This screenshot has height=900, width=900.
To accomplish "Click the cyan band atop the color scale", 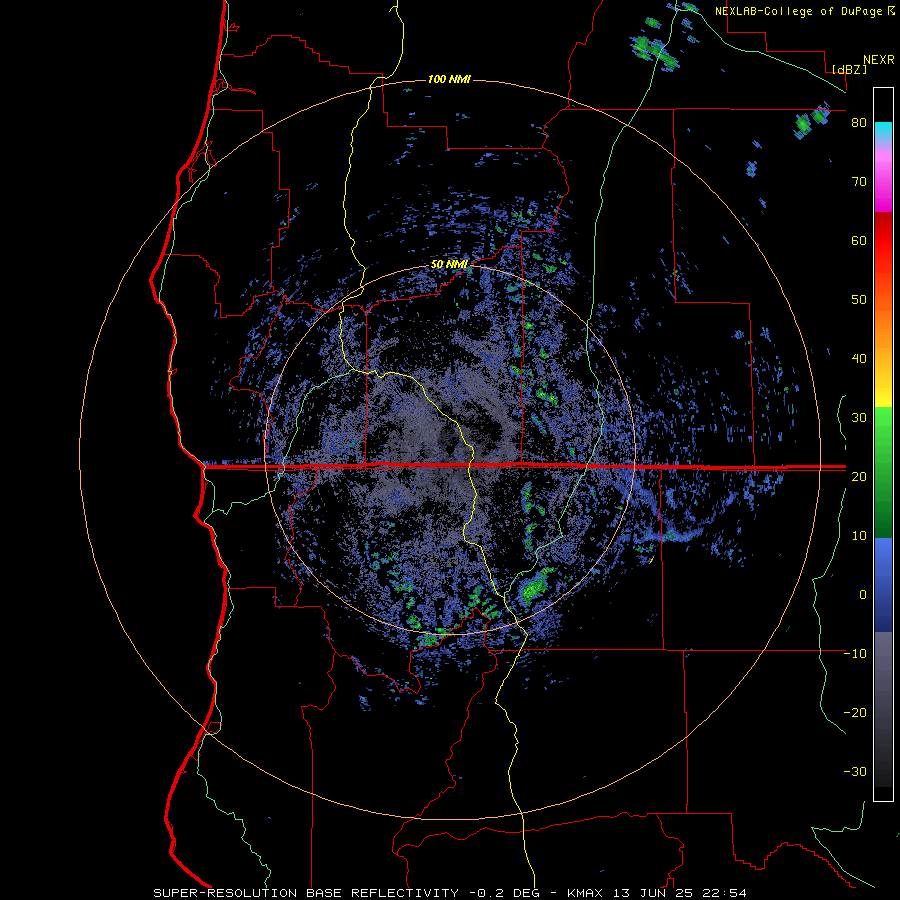I will [x=883, y=130].
